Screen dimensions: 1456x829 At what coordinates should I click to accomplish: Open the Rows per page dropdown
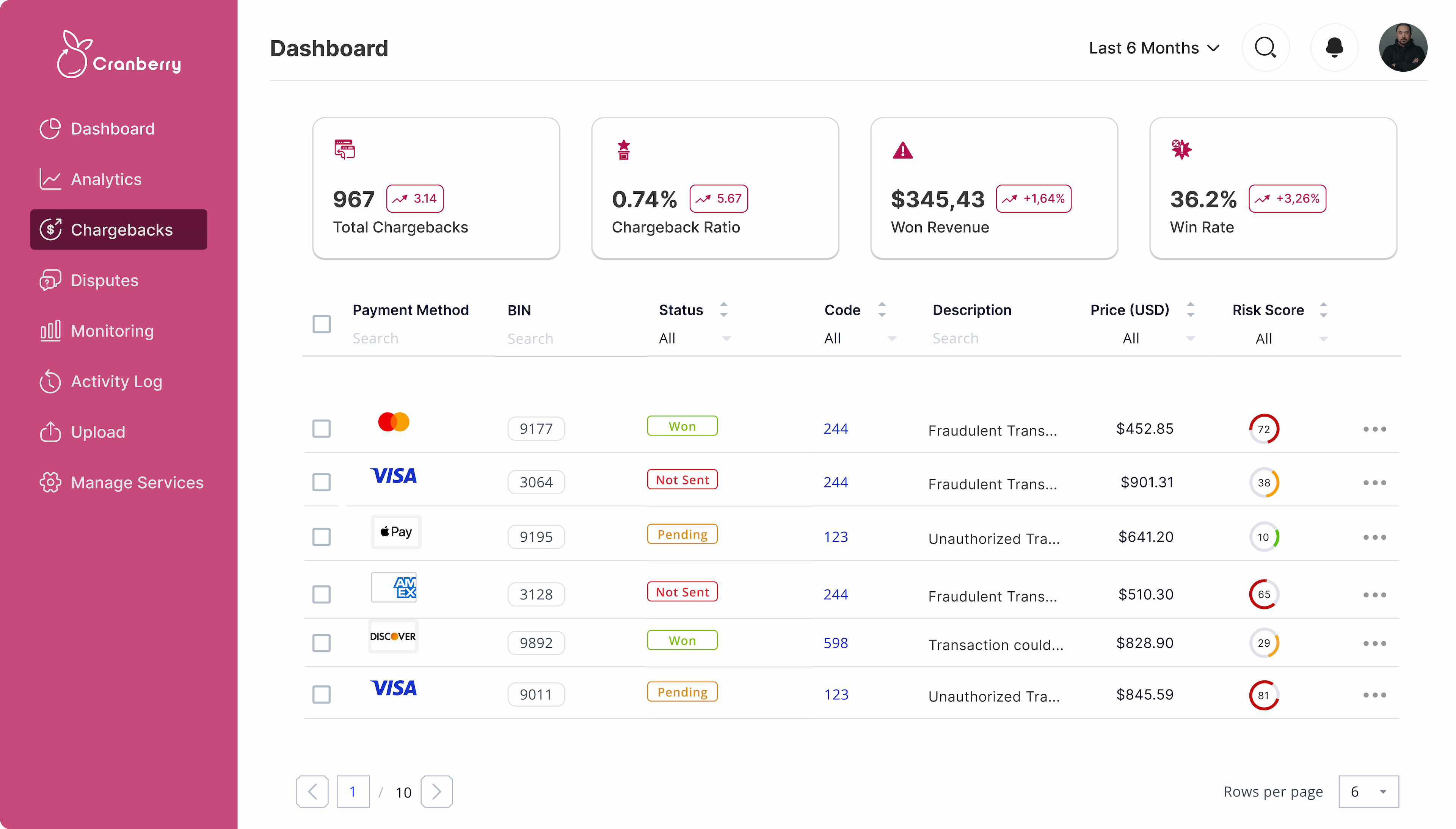click(1368, 791)
